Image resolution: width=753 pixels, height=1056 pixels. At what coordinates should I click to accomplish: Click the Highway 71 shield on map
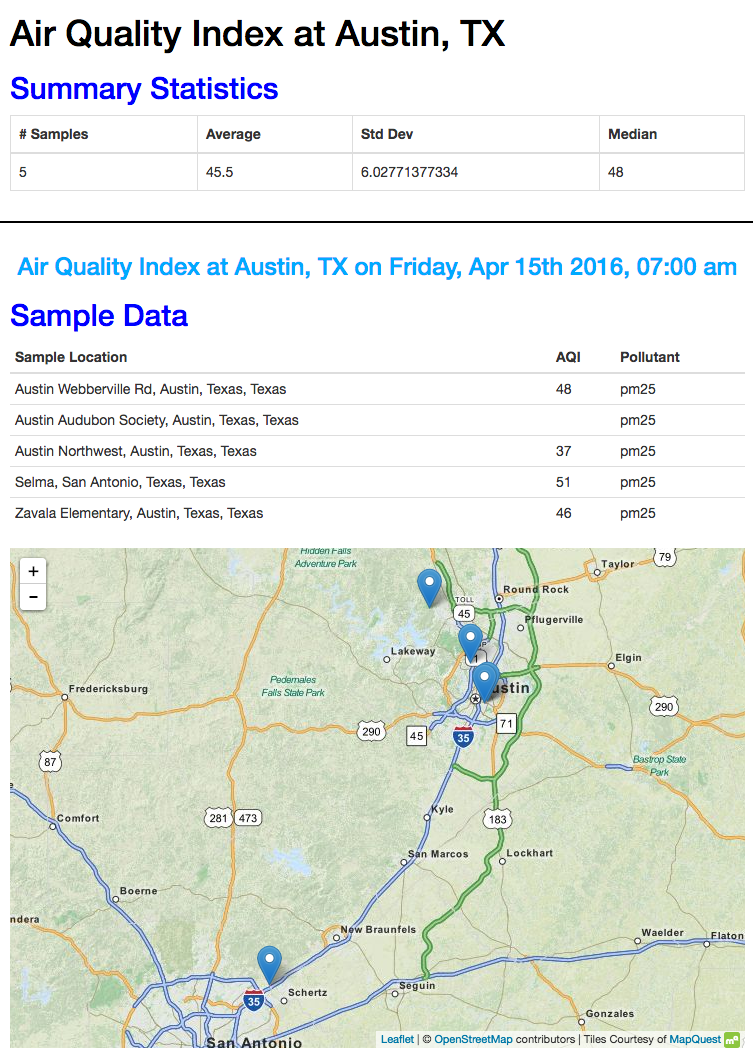(x=506, y=724)
